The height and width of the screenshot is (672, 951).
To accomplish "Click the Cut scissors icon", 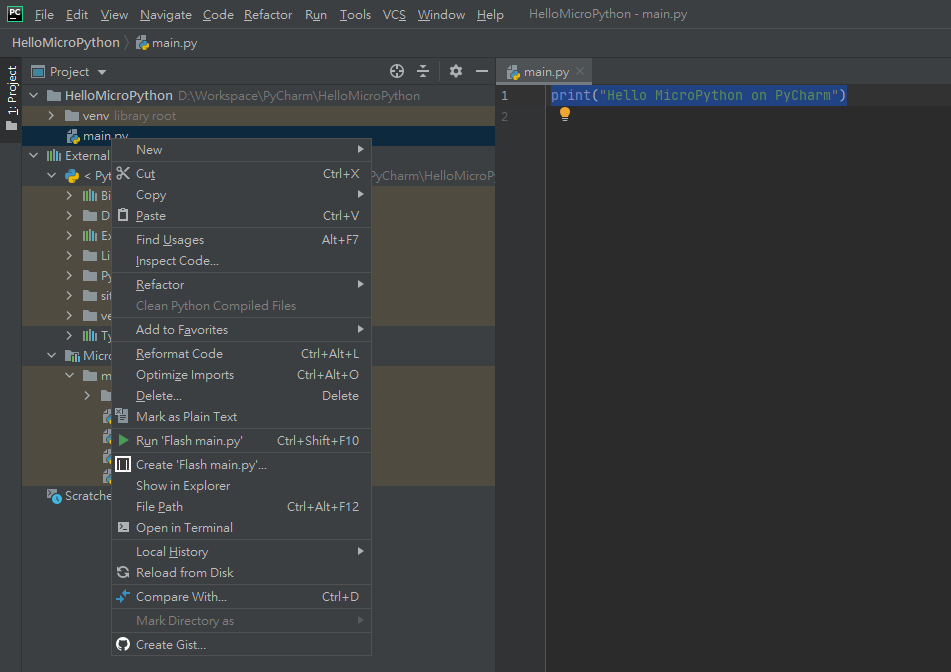I will pos(123,173).
